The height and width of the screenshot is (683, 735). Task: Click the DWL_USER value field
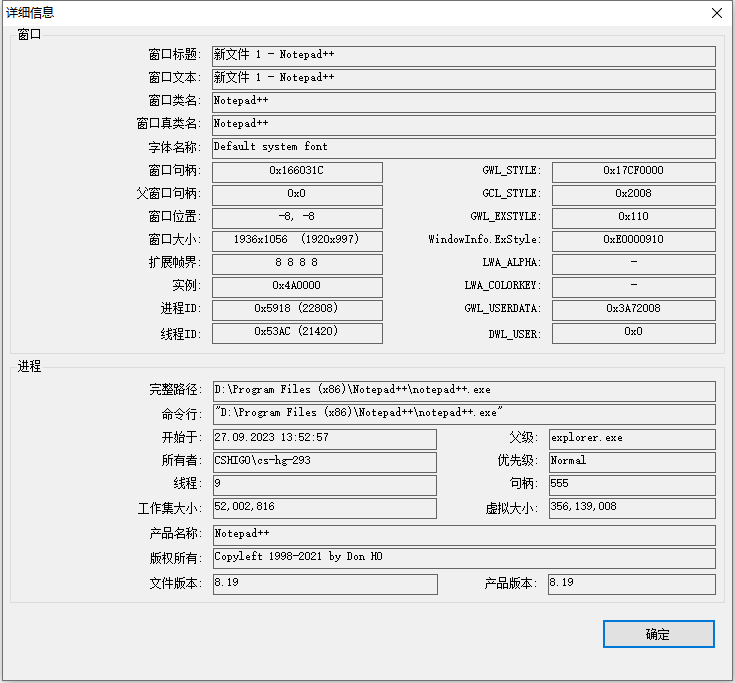point(634,333)
